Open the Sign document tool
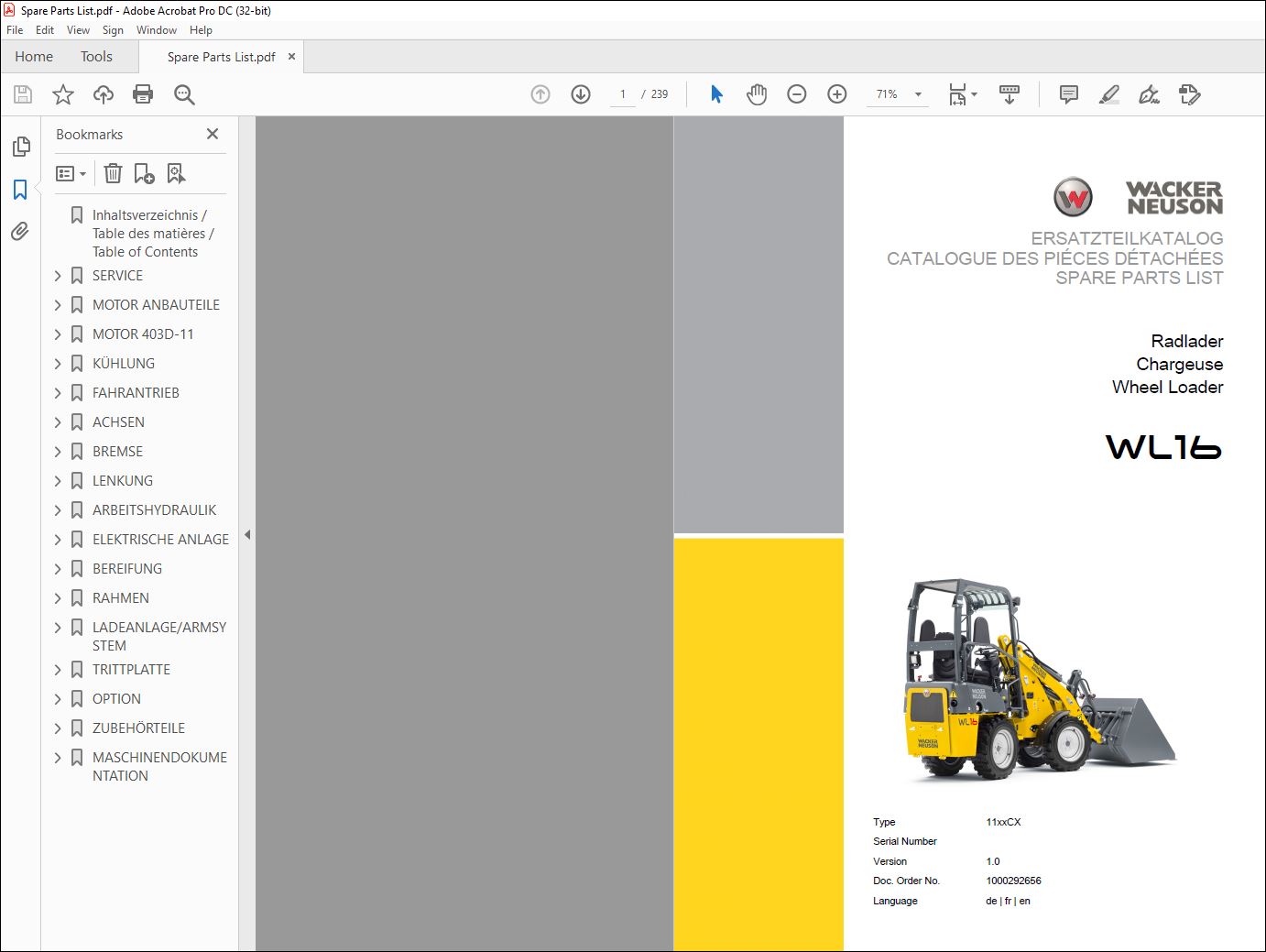 (1149, 94)
